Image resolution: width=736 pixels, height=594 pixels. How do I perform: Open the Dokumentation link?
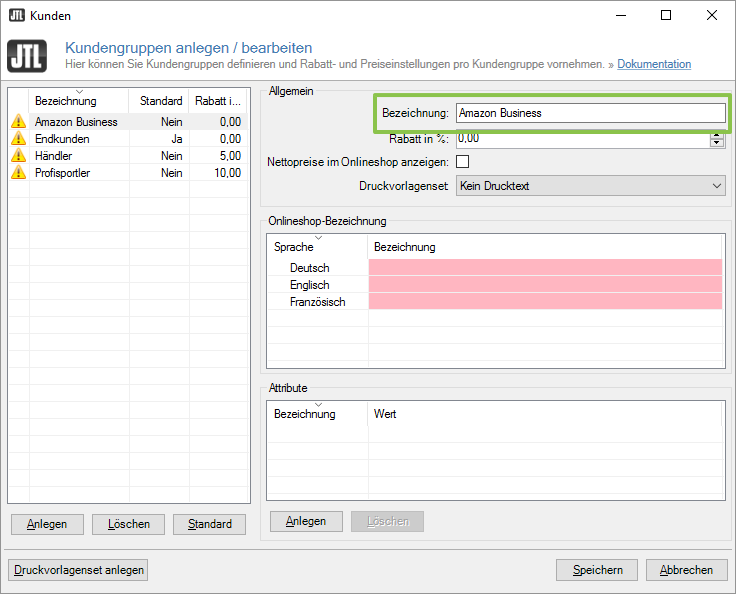coord(654,64)
